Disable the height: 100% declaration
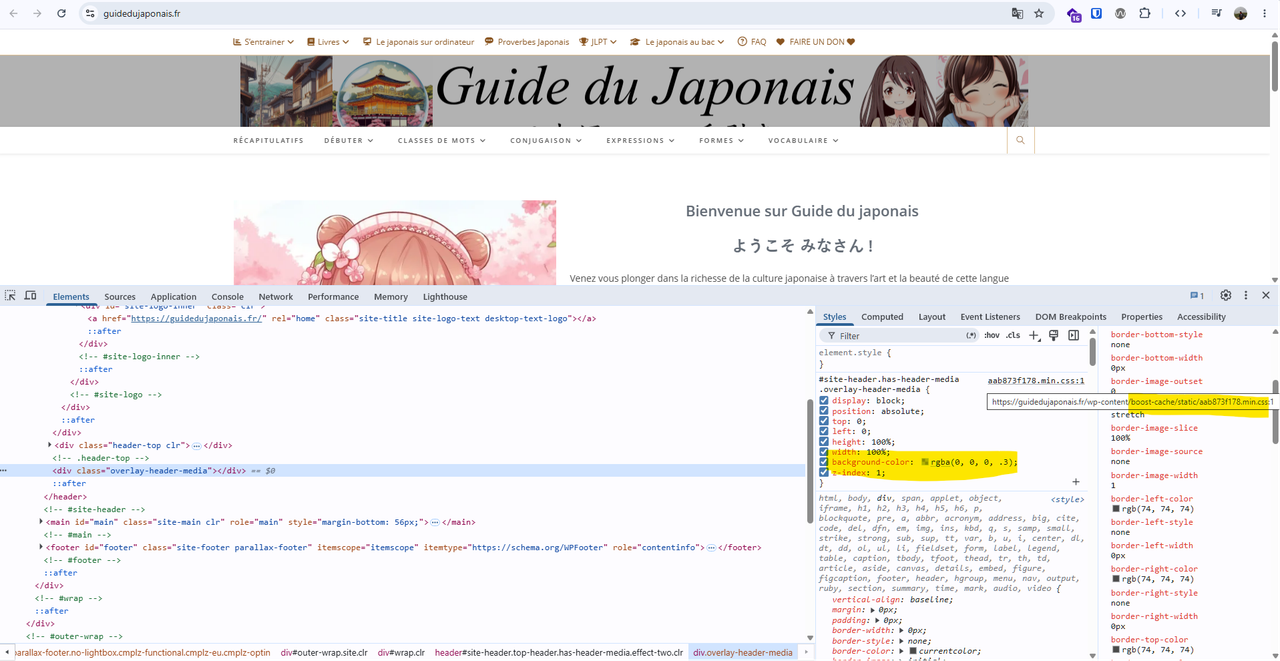 click(824, 442)
